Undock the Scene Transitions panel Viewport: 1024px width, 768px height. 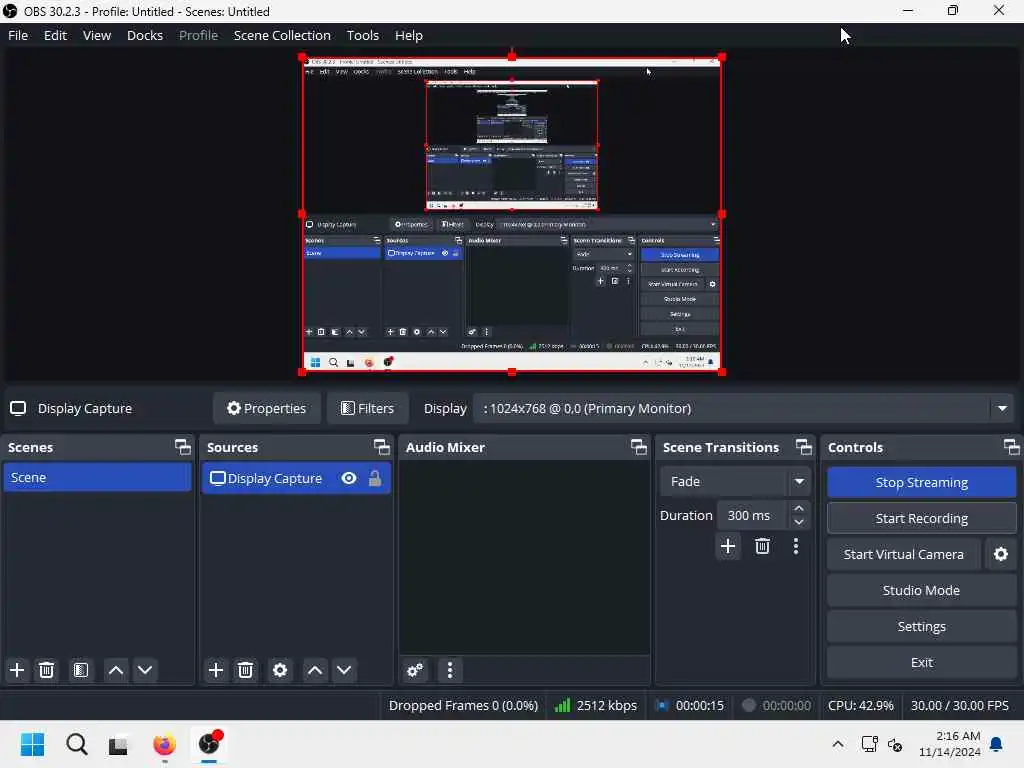pos(804,447)
